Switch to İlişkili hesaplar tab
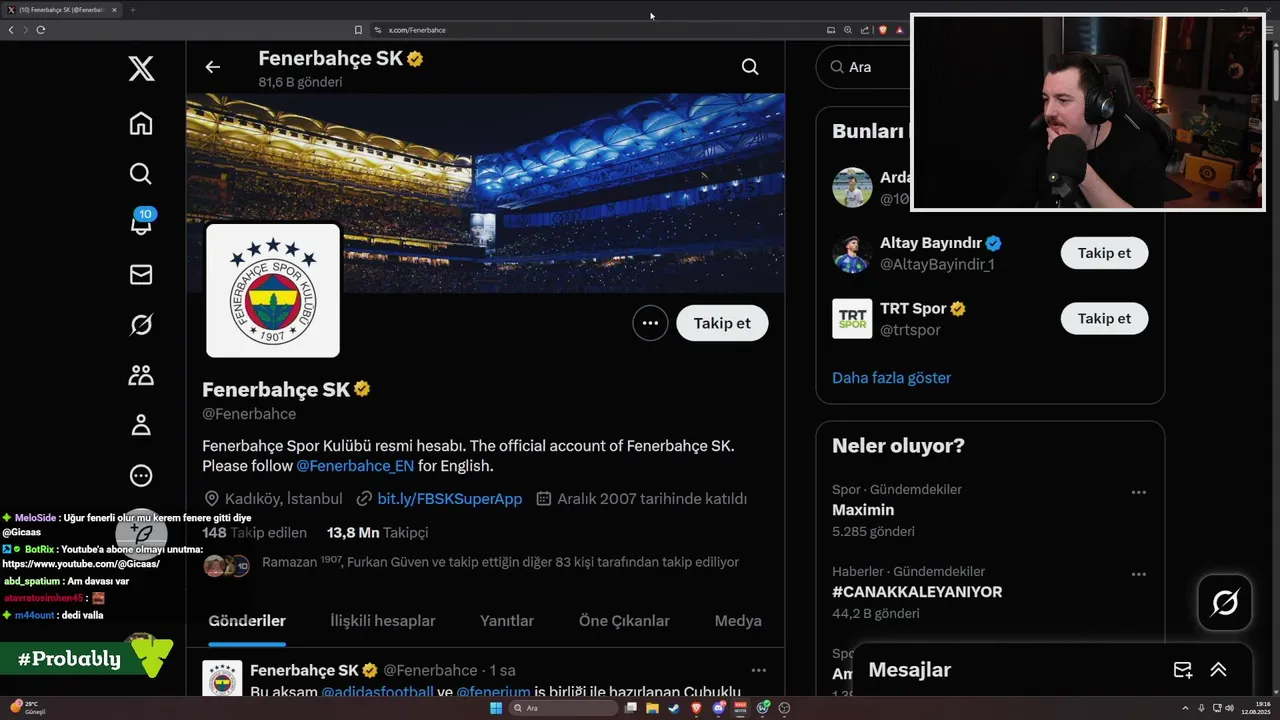 (383, 621)
